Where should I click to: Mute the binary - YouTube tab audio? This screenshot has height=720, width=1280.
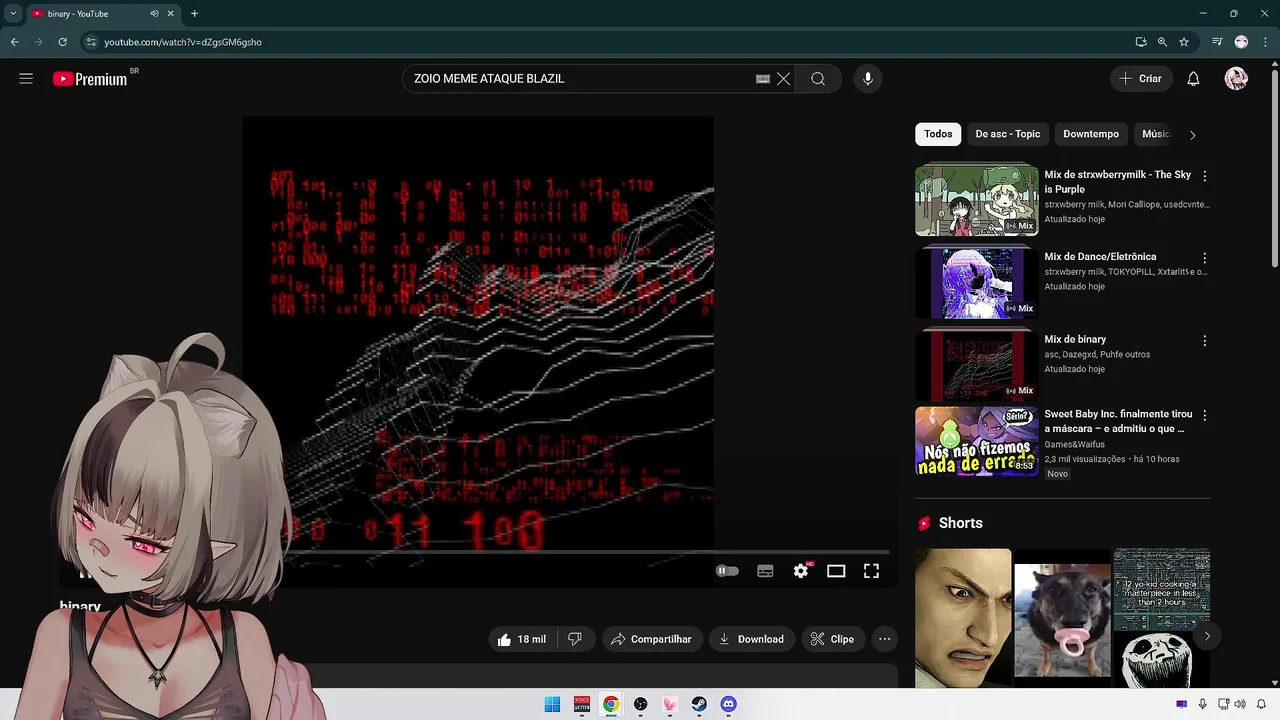tap(154, 14)
